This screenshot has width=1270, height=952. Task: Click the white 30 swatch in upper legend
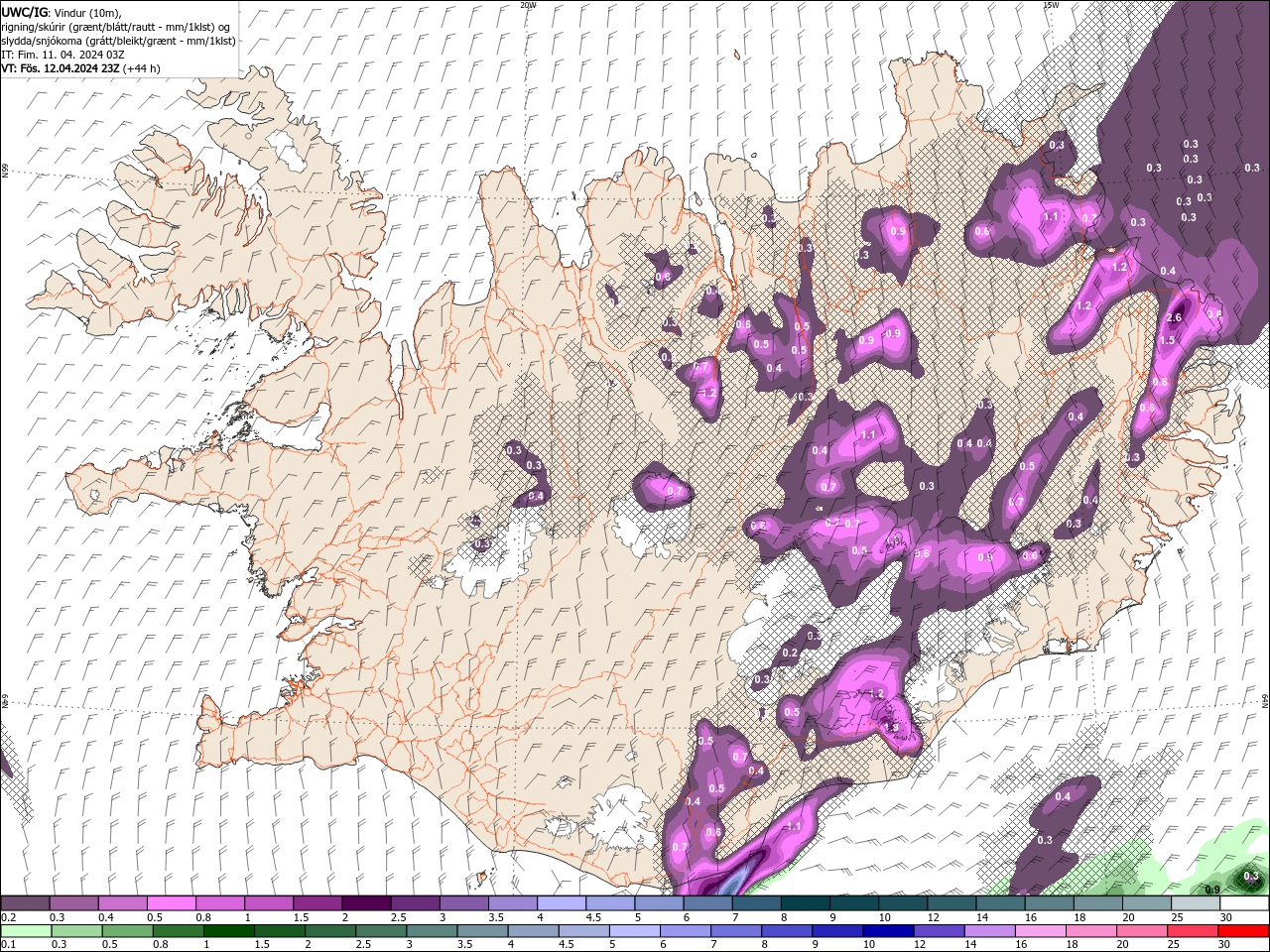coord(1242,903)
